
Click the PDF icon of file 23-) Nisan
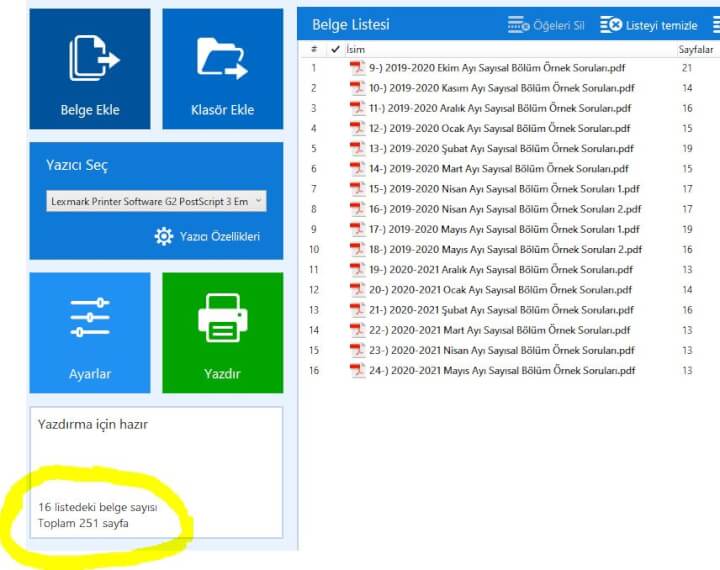357,350
